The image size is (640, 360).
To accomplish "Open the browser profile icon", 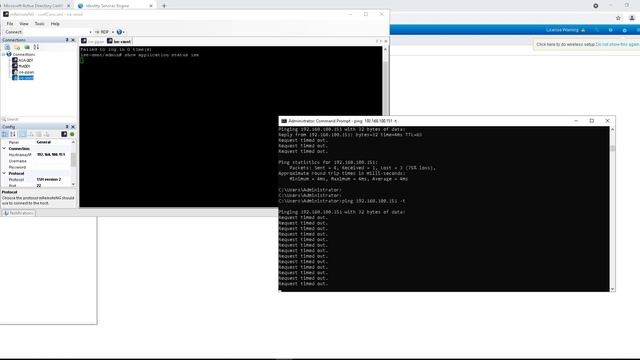I will click(x=632, y=18).
